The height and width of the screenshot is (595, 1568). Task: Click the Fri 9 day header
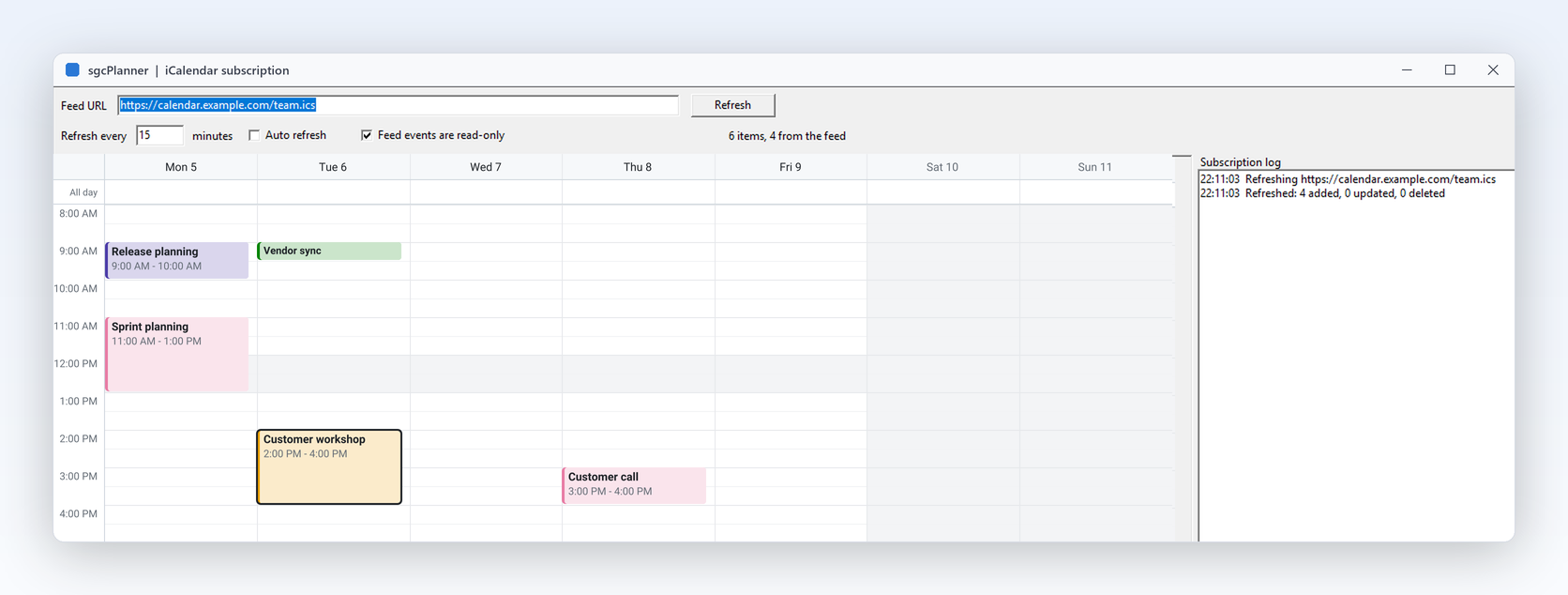pos(791,167)
